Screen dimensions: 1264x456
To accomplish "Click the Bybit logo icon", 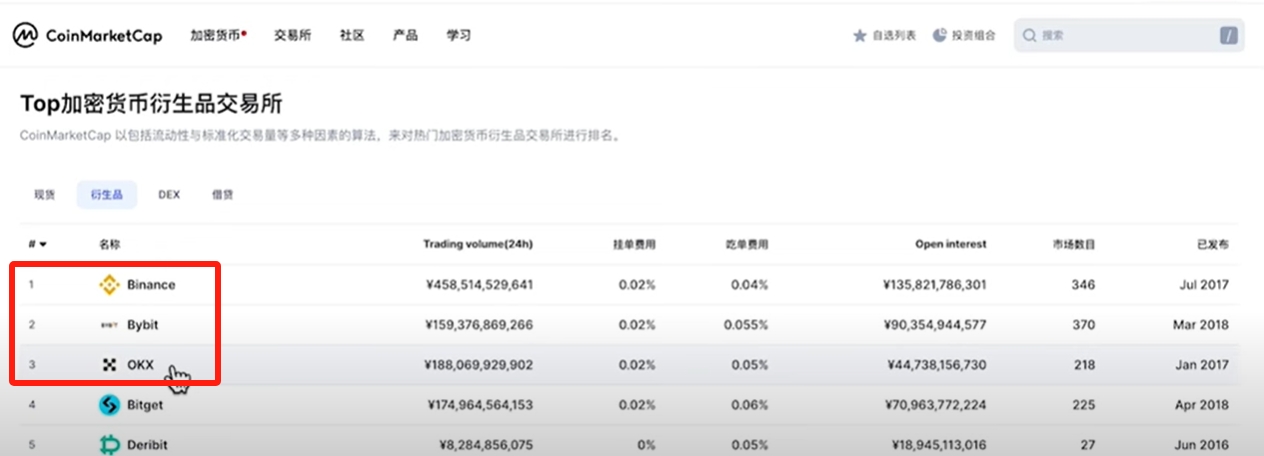I will pyautogui.click(x=109, y=325).
